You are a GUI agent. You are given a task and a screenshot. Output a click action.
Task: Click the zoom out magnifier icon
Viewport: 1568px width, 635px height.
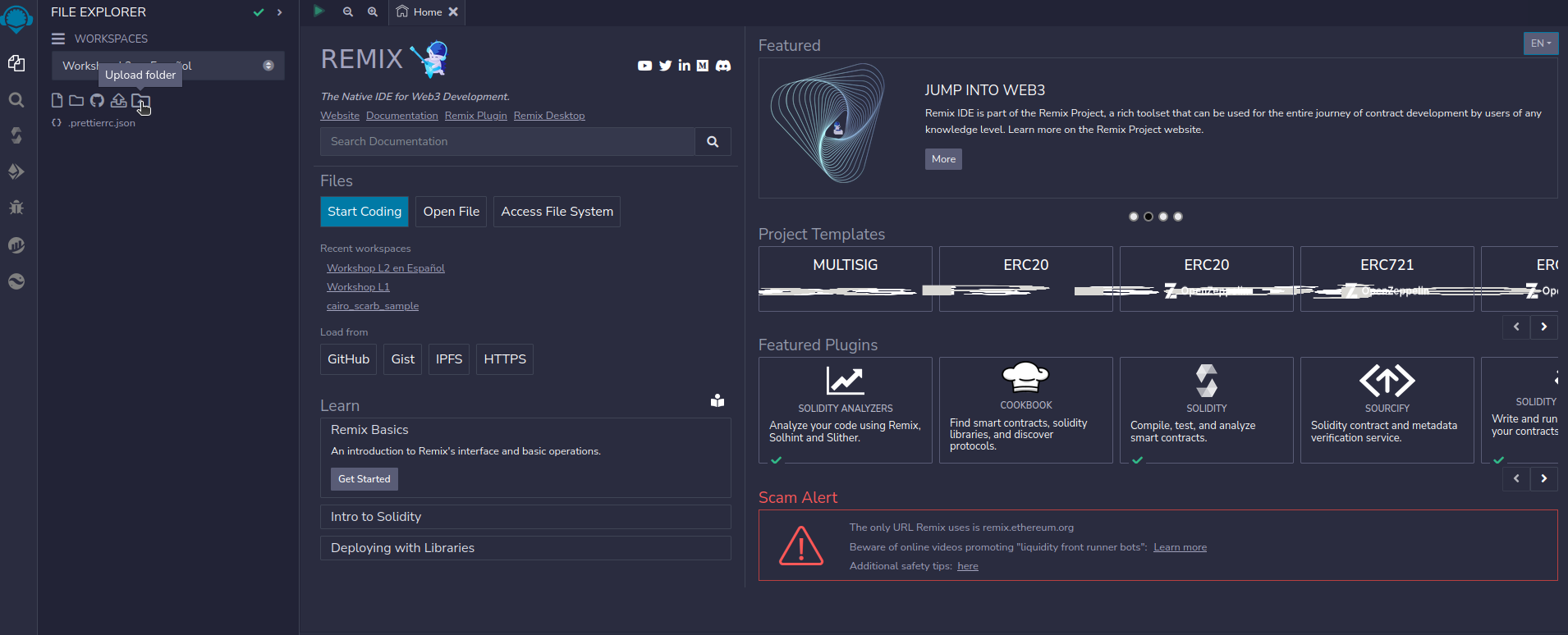(x=348, y=11)
